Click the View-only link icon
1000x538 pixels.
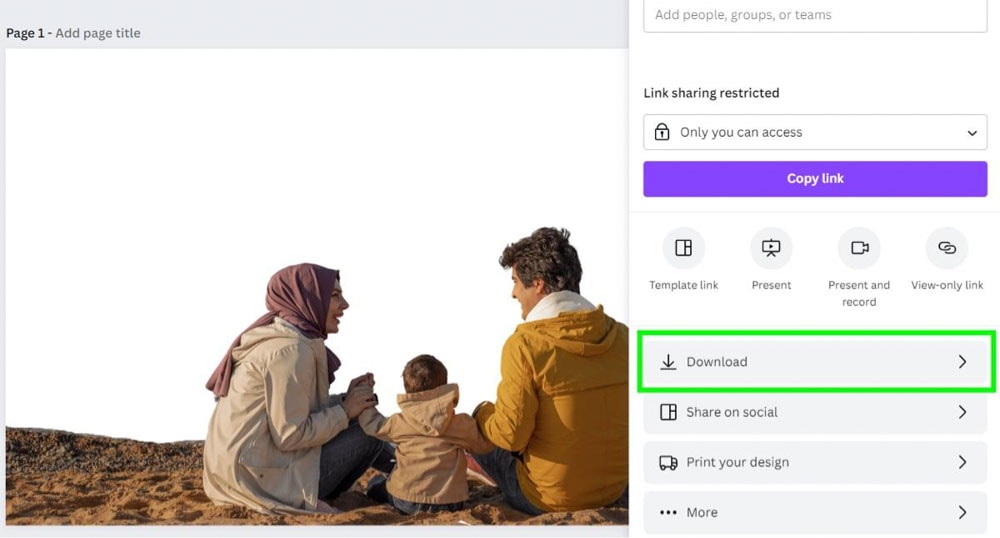coord(946,248)
